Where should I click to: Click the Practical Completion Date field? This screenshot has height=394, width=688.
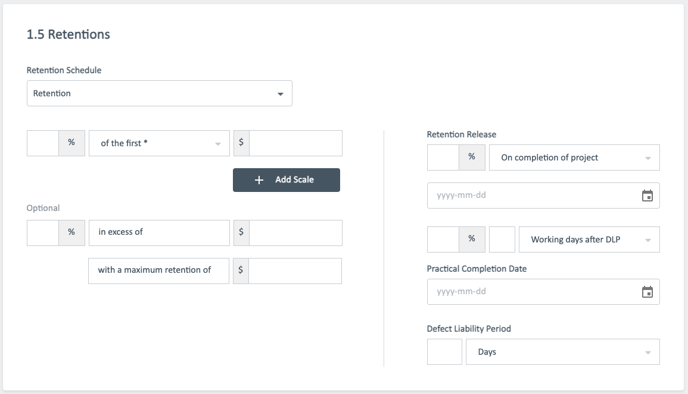click(543, 292)
